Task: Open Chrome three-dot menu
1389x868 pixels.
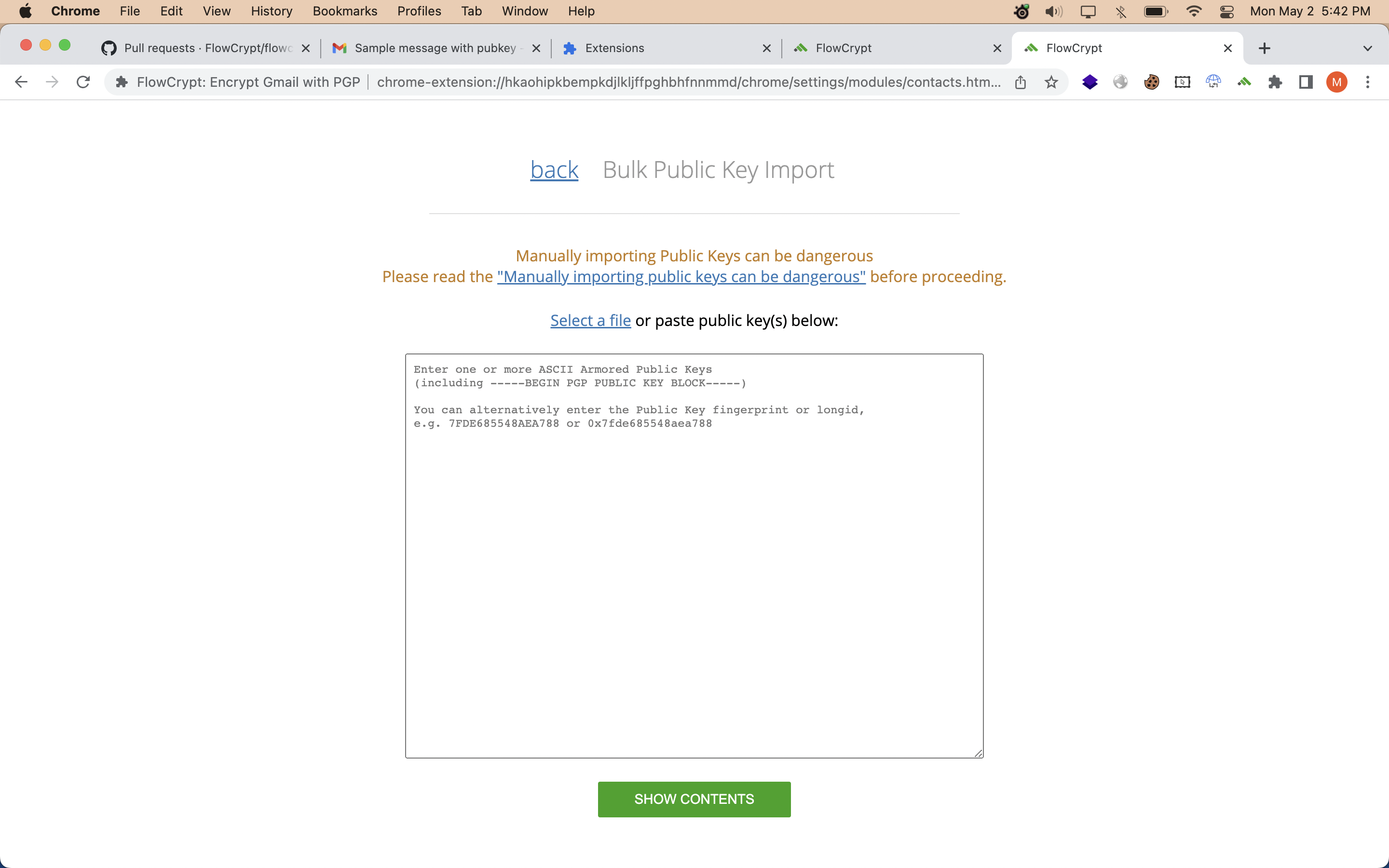Action: pyautogui.click(x=1368, y=82)
